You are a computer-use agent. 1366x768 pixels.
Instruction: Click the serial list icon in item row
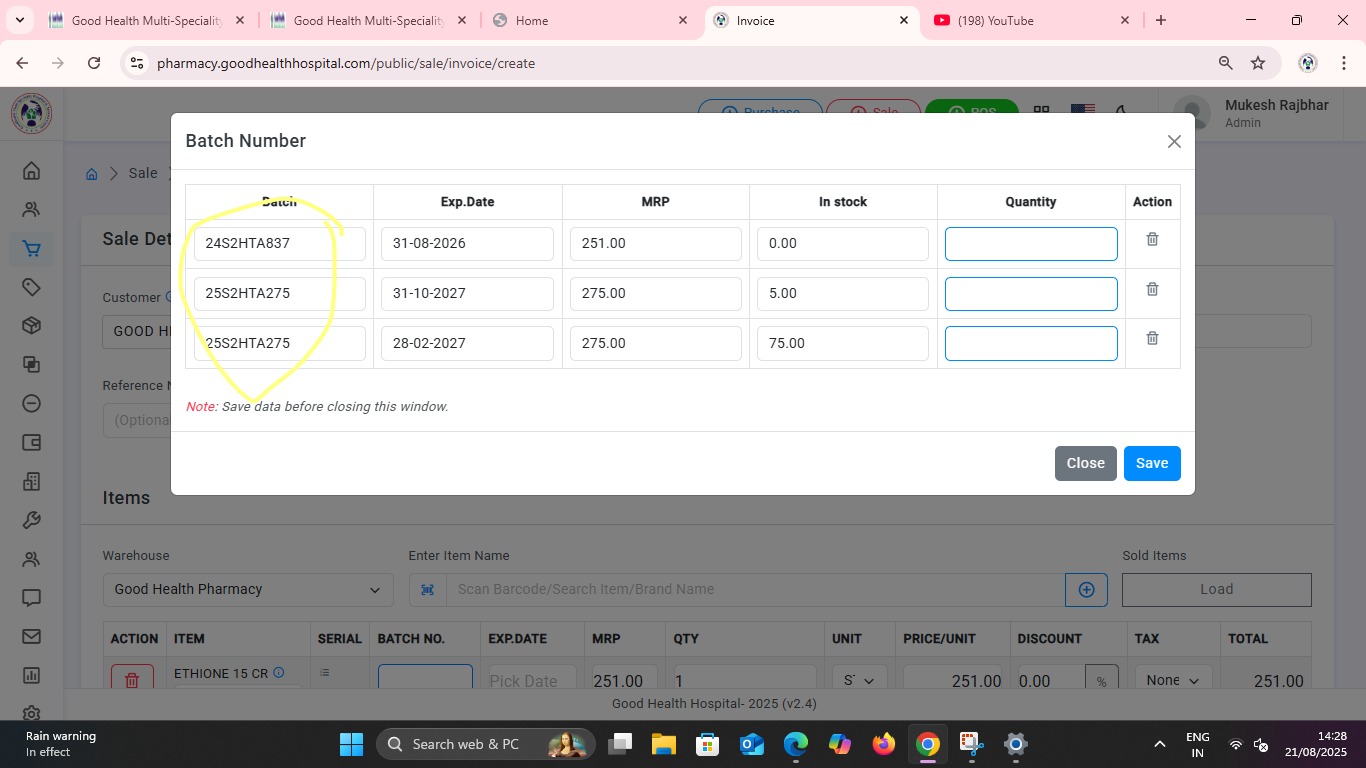point(324,673)
